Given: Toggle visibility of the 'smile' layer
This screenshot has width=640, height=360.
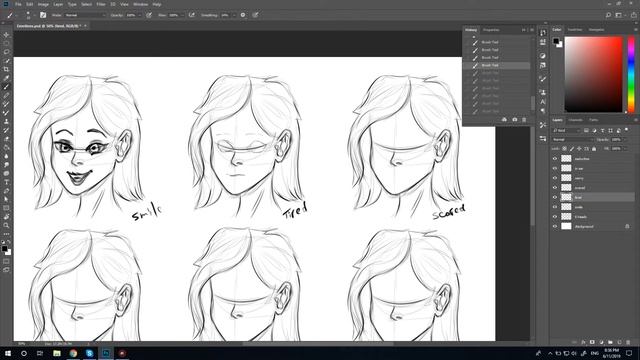Looking at the screenshot, I should coord(555,207).
